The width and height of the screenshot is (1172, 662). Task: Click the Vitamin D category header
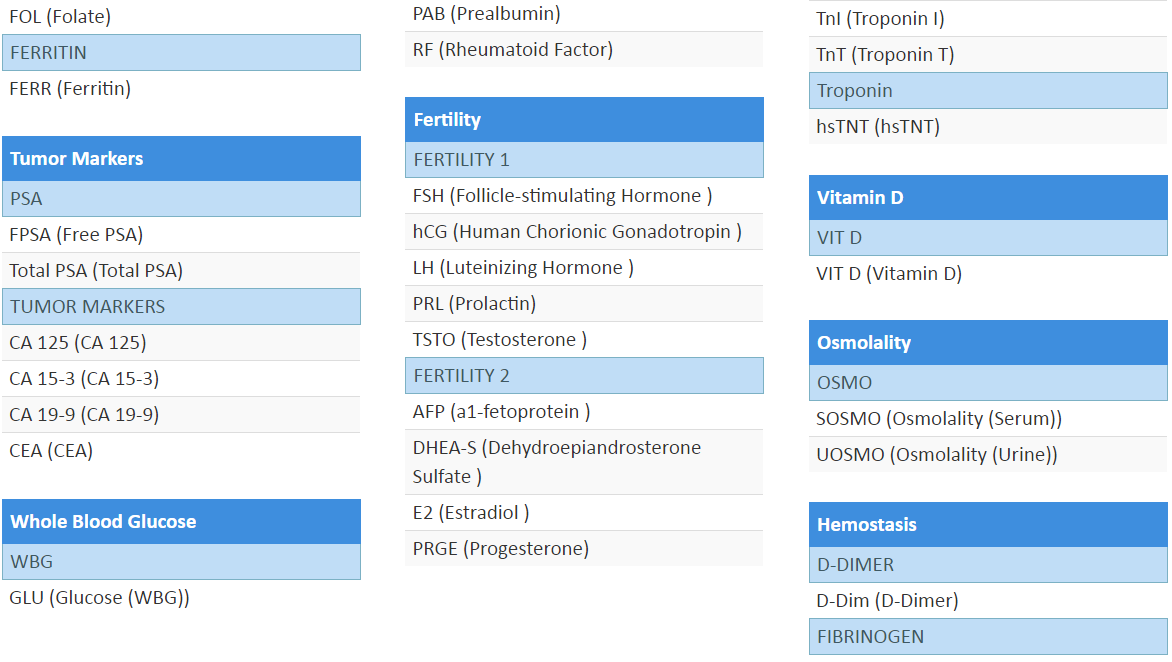tap(988, 198)
